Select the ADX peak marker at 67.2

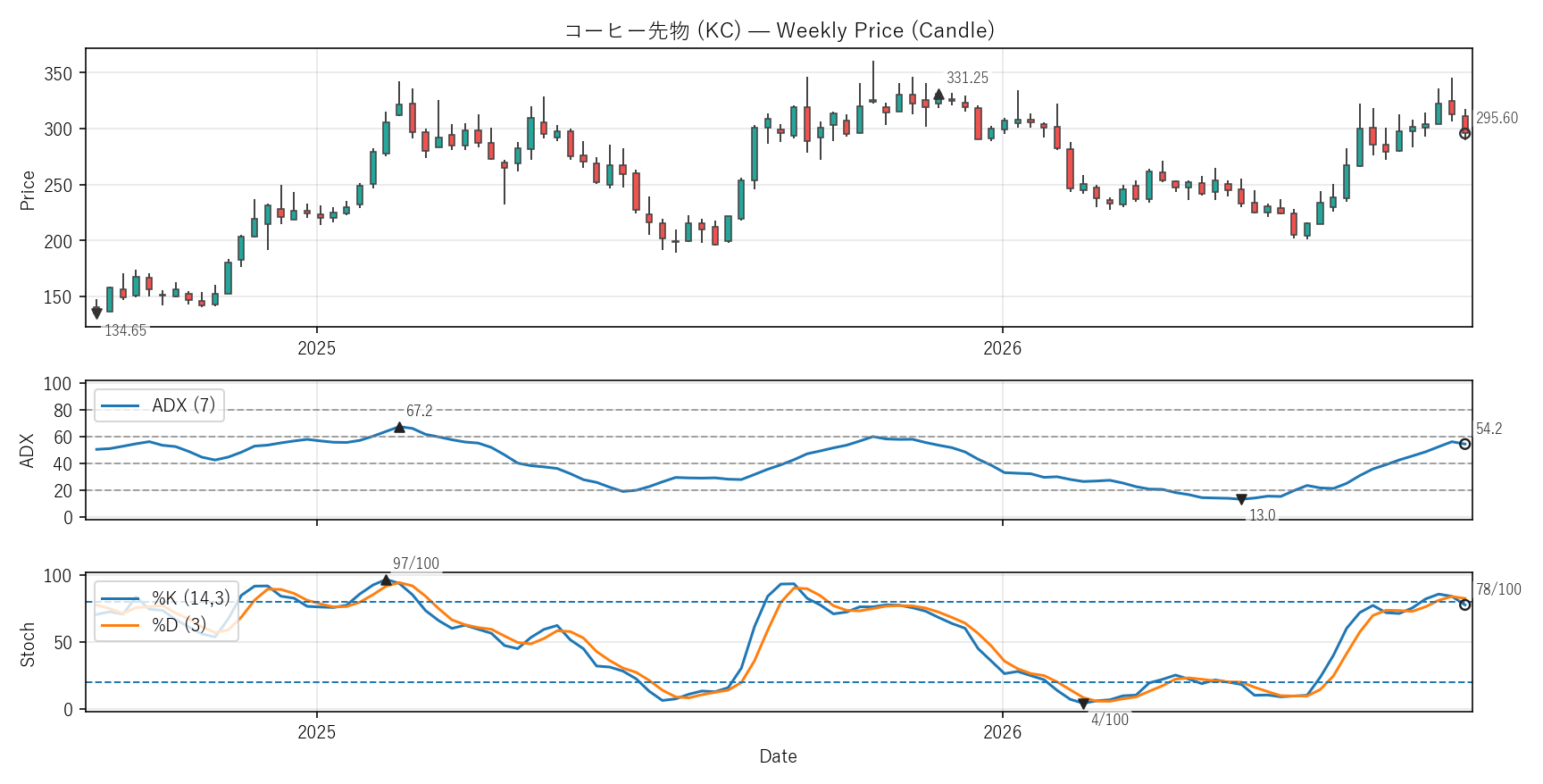399,428
